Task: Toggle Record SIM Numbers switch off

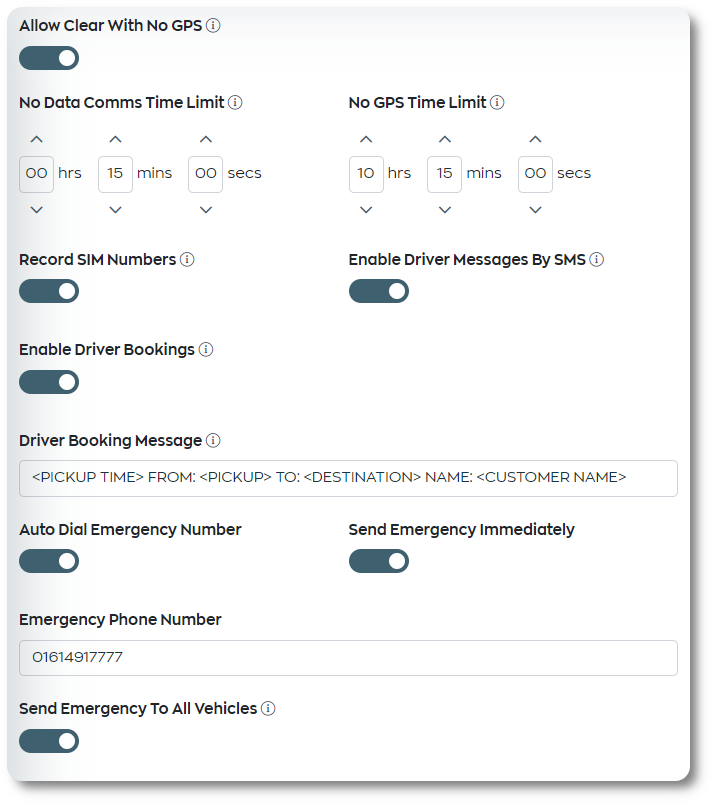Action: click(49, 291)
